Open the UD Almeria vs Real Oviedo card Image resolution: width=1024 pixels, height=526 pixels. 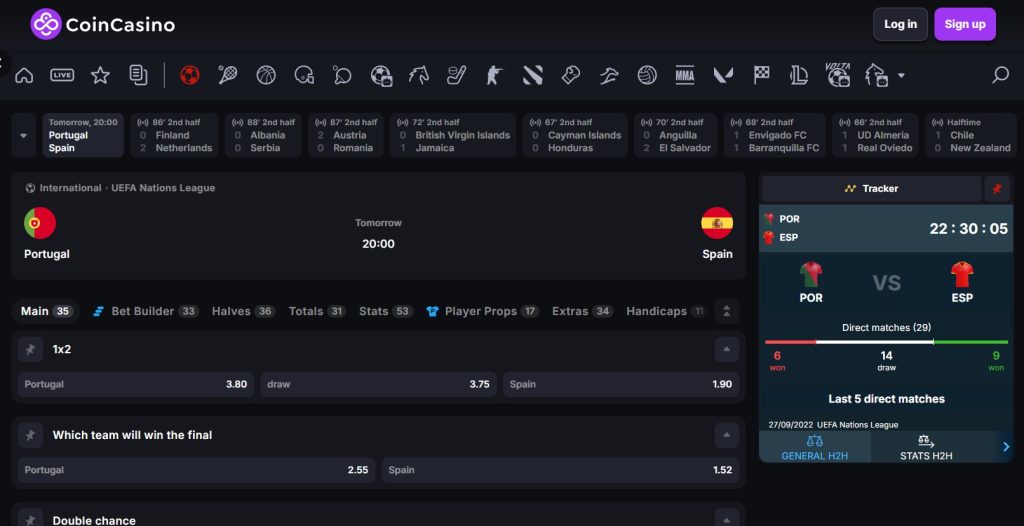tap(875, 135)
